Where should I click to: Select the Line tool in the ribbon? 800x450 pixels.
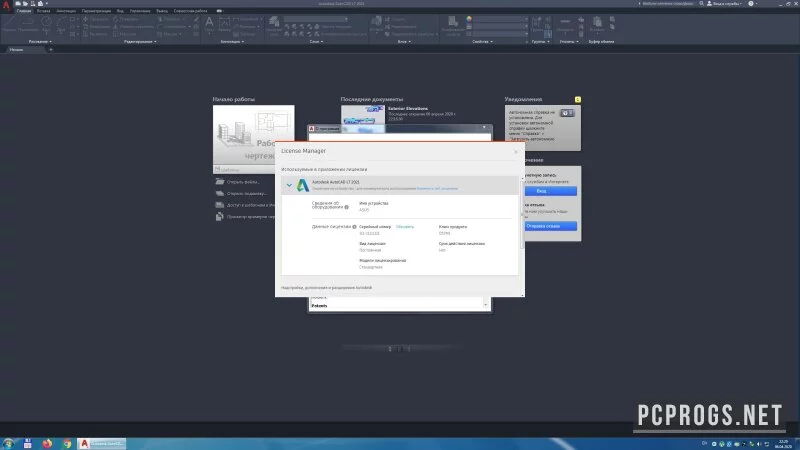pyautogui.click(x=9, y=24)
